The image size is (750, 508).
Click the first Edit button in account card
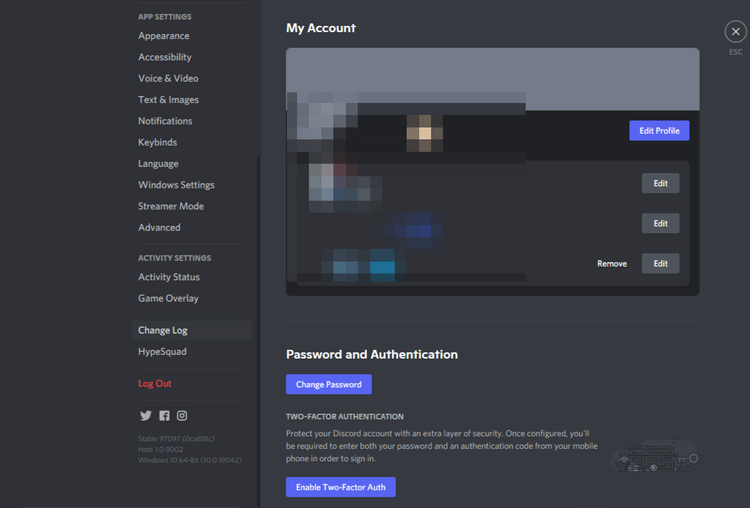click(x=661, y=183)
